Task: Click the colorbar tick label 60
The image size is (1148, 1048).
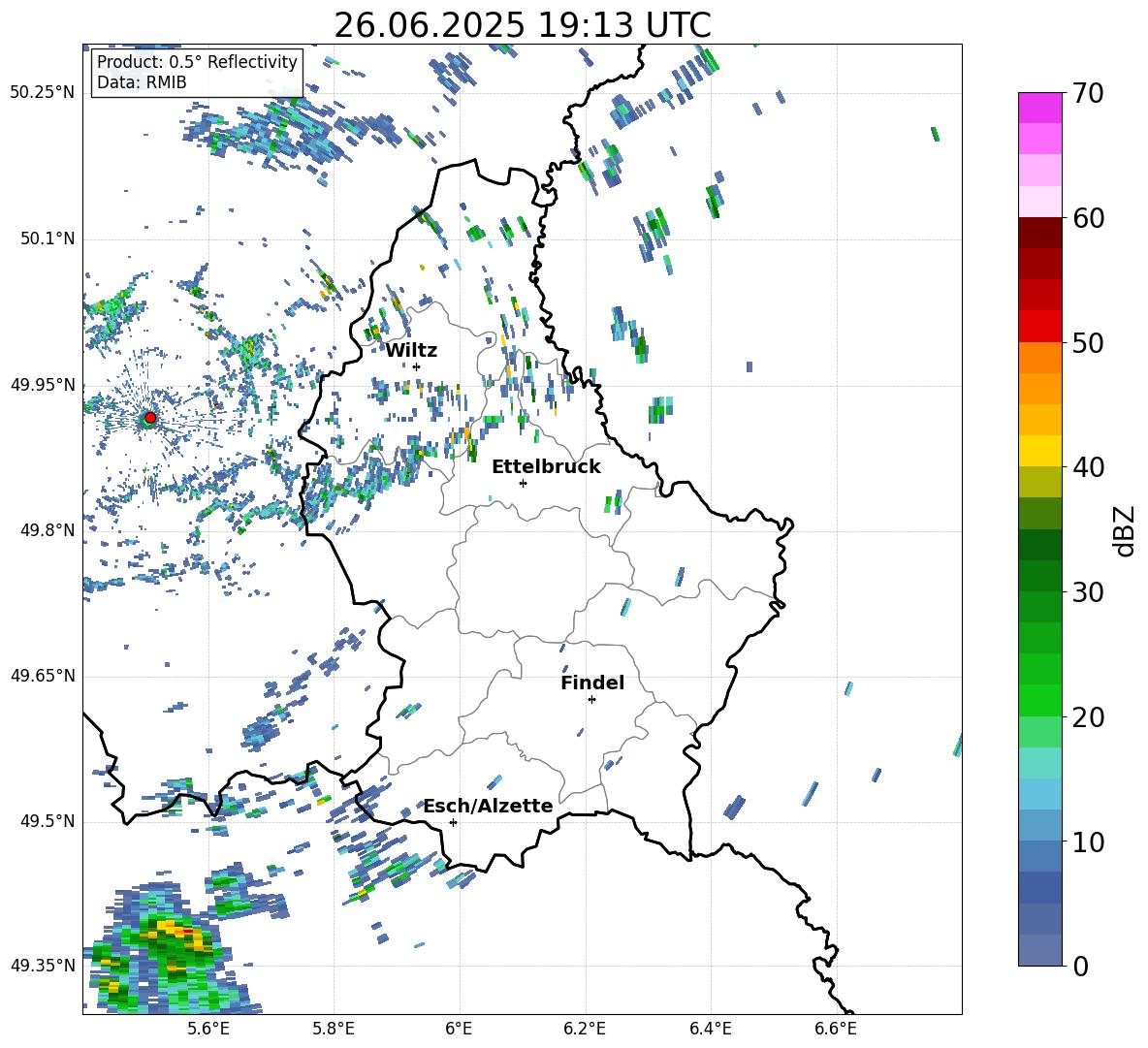Action: pos(1089,218)
